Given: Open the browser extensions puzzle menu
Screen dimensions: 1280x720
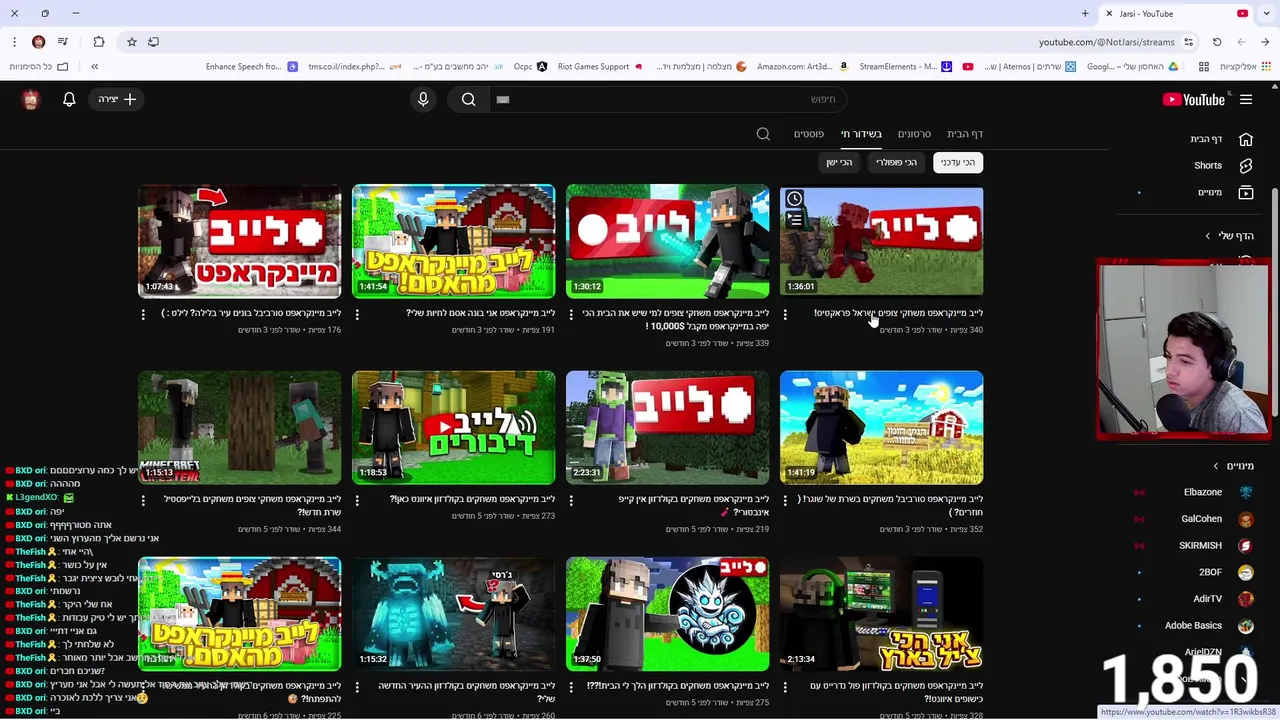Looking at the screenshot, I should tap(99, 42).
